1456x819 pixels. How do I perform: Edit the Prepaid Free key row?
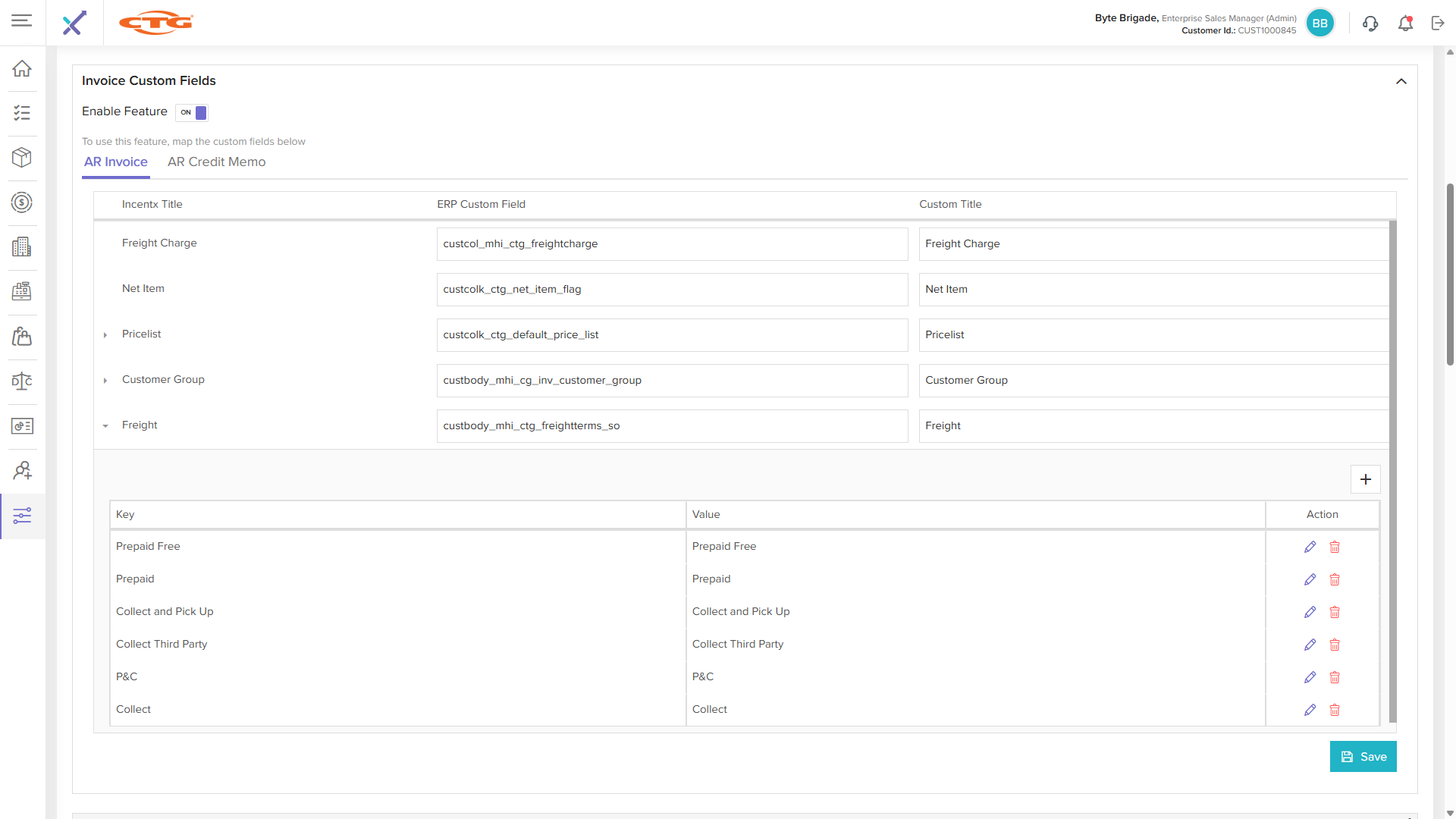pyautogui.click(x=1310, y=547)
